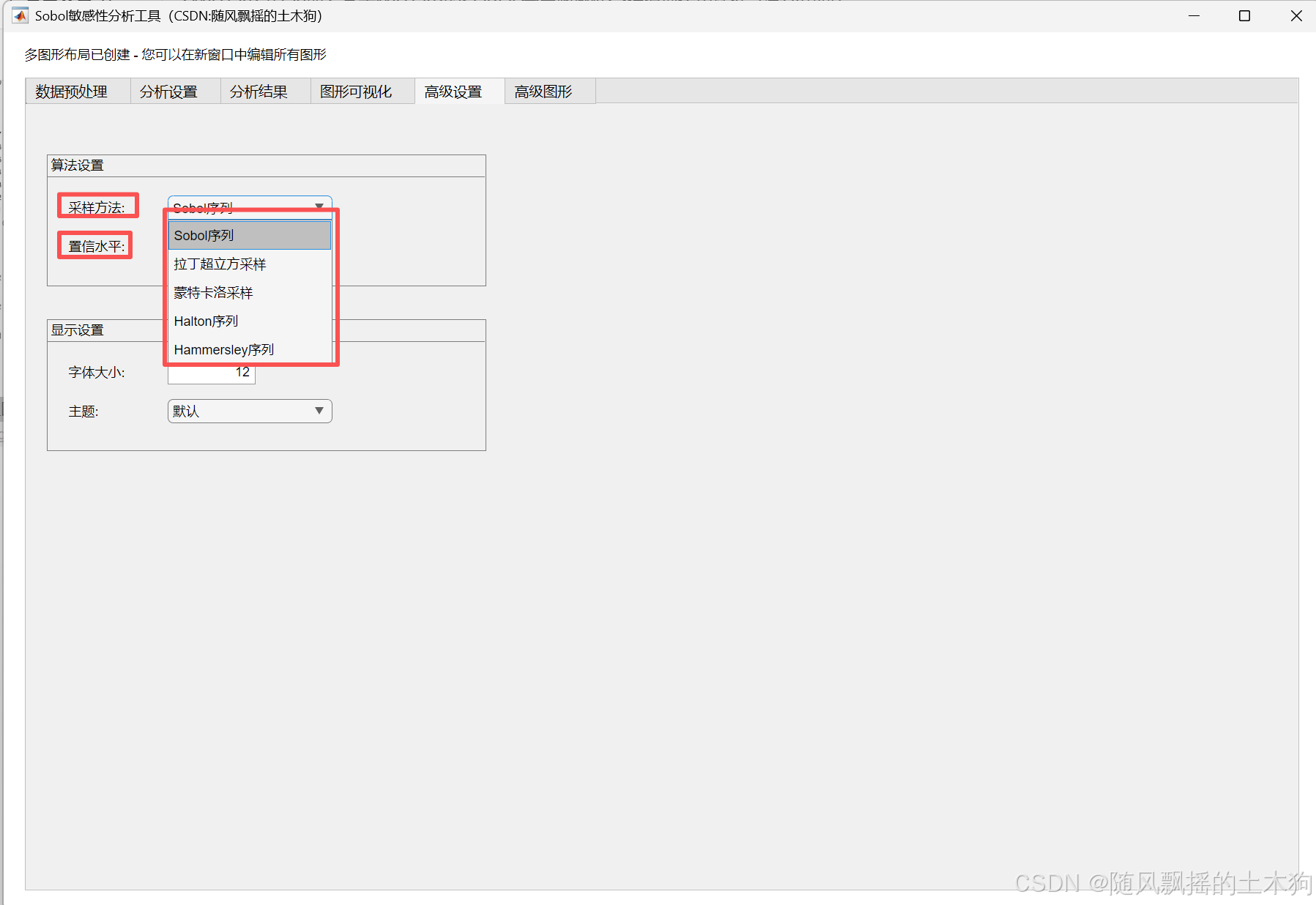This screenshot has height=905, width=1316.
Task: Open the 主题 dropdown showing 默认
Action: pos(250,411)
